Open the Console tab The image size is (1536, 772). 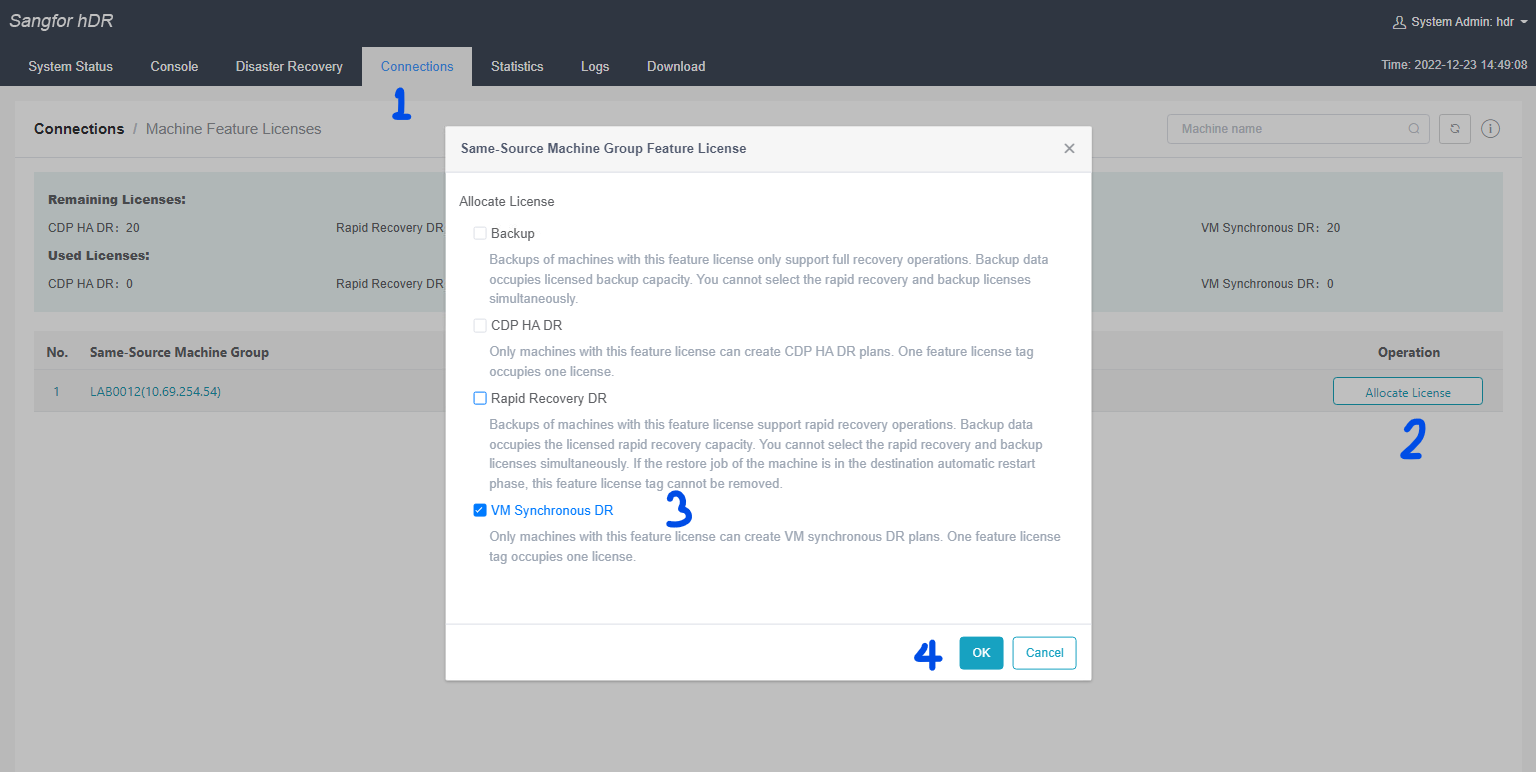[x=174, y=67]
